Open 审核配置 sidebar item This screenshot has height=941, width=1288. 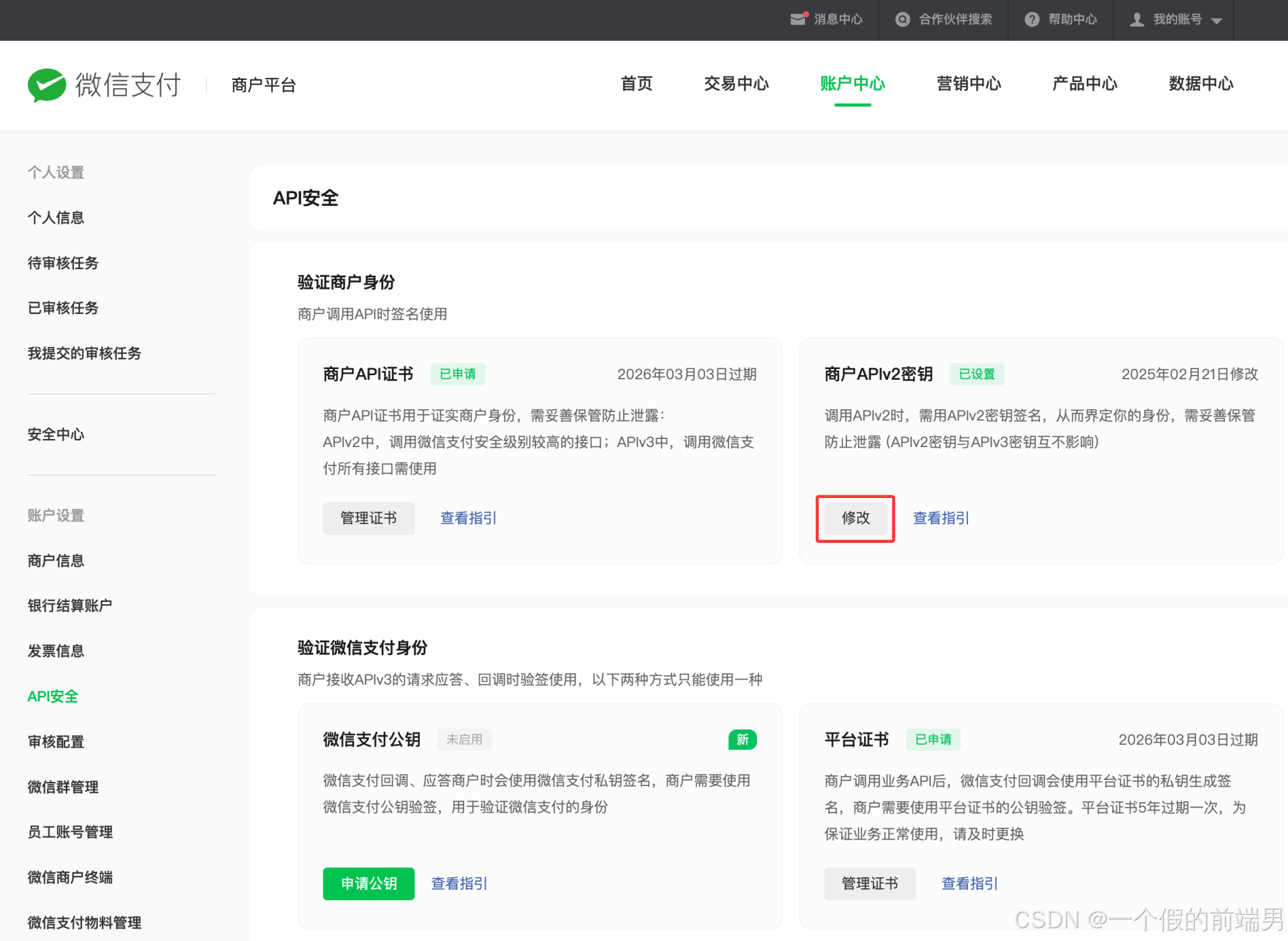pyautogui.click(x=56, y=742)
